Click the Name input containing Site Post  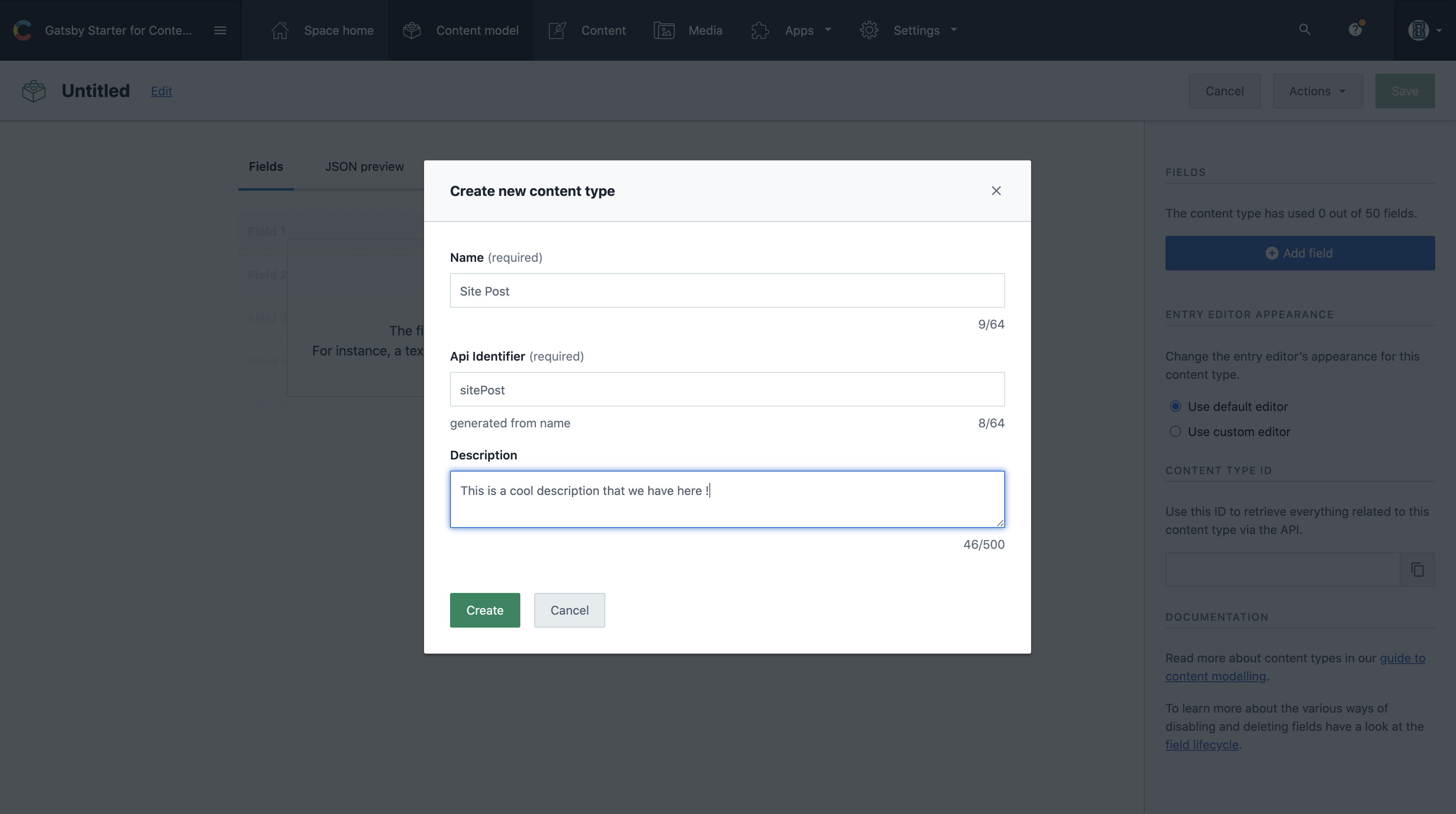727,290
